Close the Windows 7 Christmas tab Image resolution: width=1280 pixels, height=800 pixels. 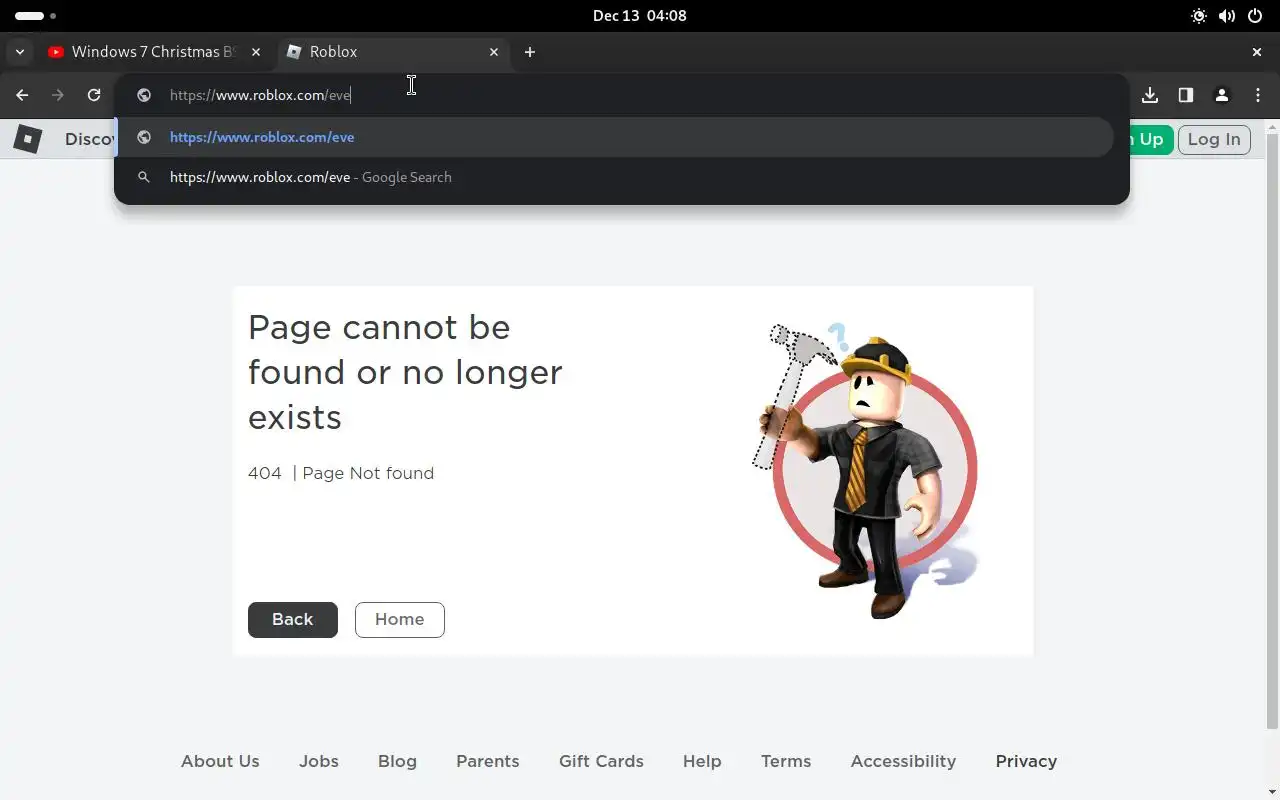[x=256, y=52]
